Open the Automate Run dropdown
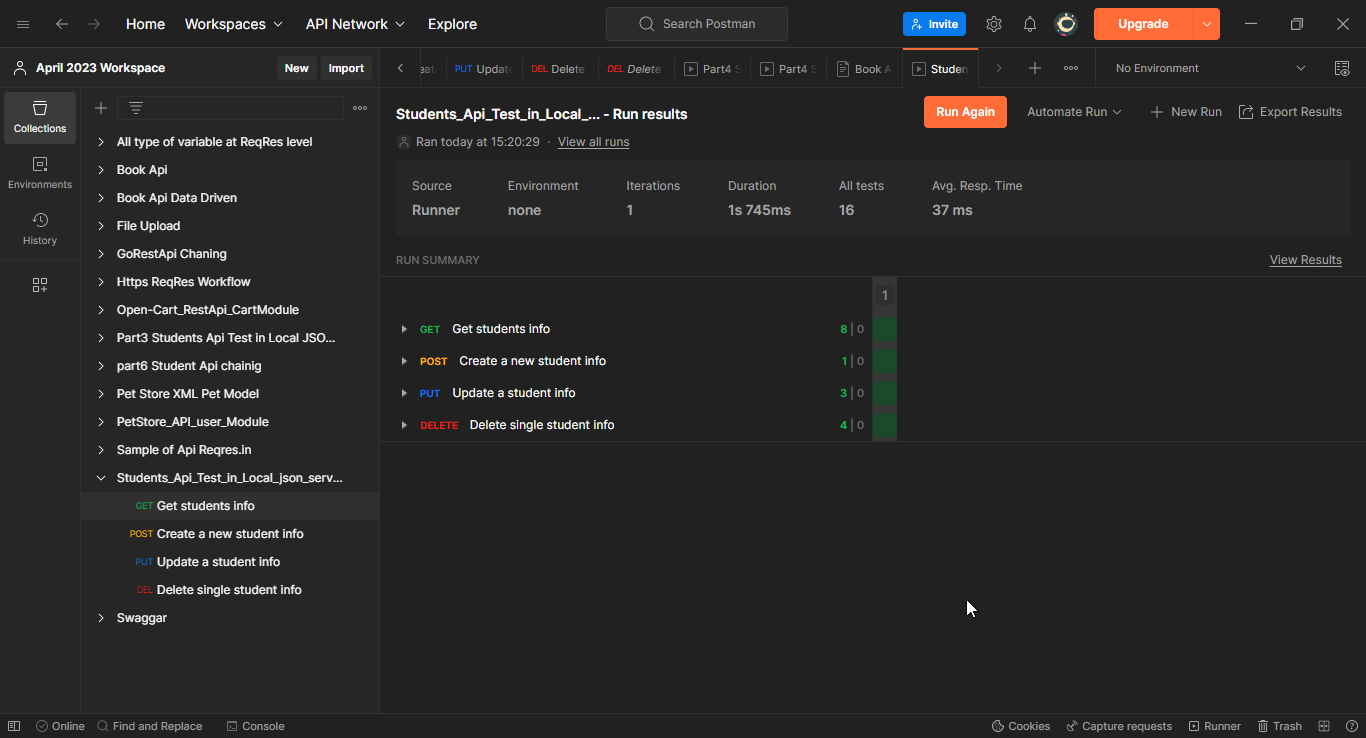The height and width of the screenshot is (738, 1366). 1074,111
